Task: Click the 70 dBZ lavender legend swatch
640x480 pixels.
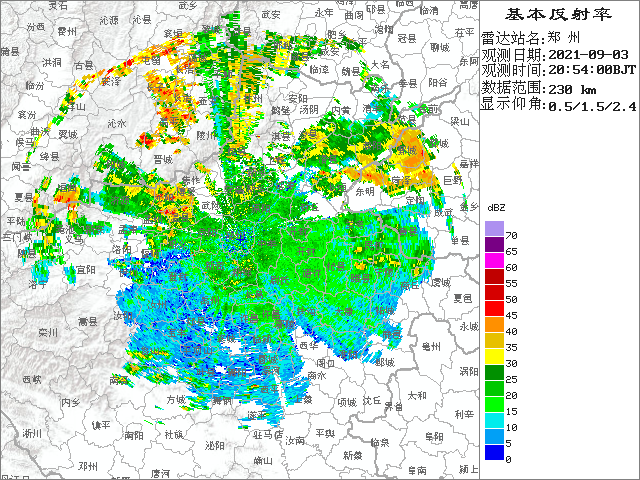Action: point(494,228)
